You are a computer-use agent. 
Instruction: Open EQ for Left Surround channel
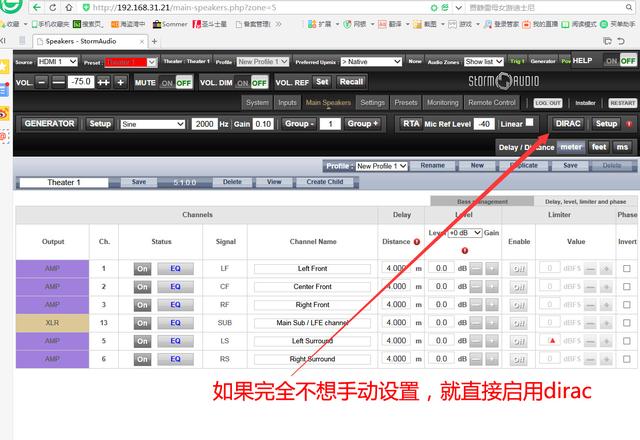point(176,341)
